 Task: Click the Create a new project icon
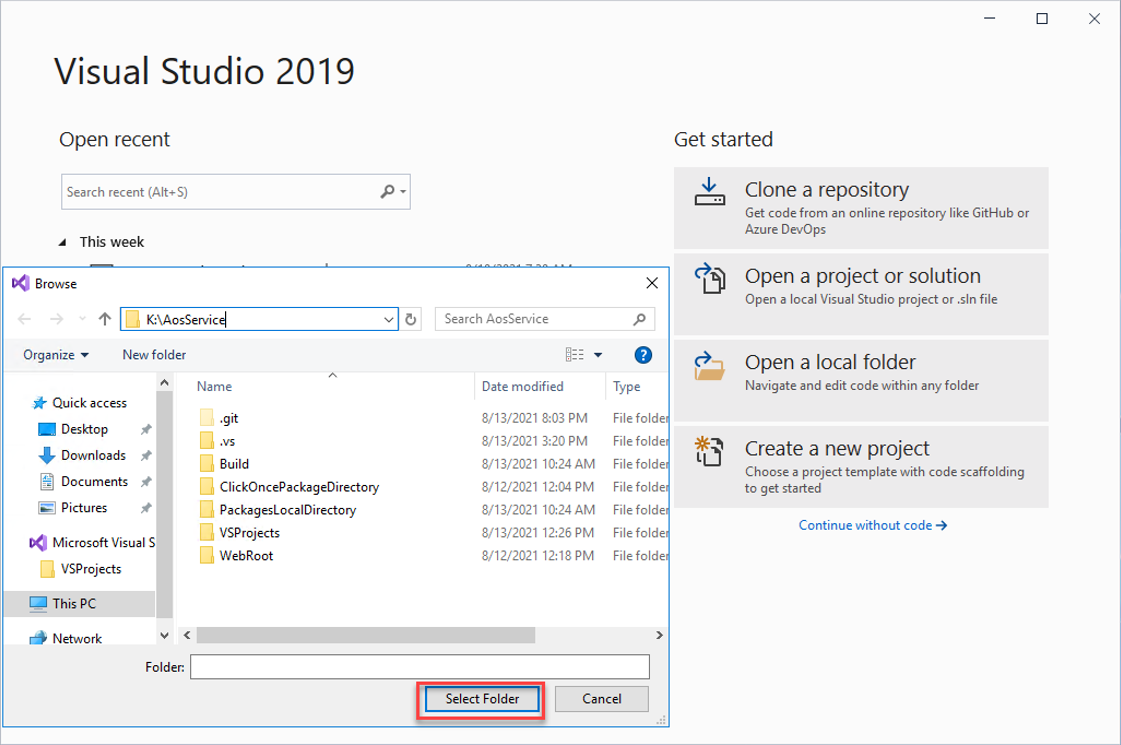click(x=709, y=451)
